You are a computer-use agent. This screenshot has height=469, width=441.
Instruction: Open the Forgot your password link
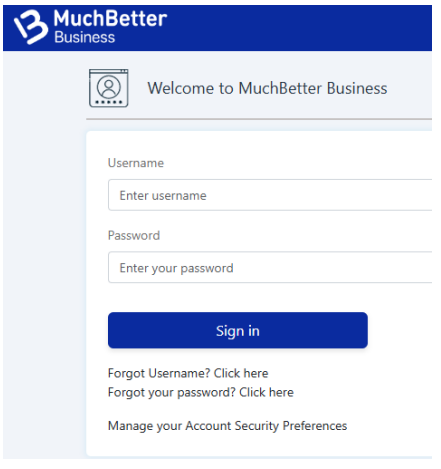coord(201,392)
